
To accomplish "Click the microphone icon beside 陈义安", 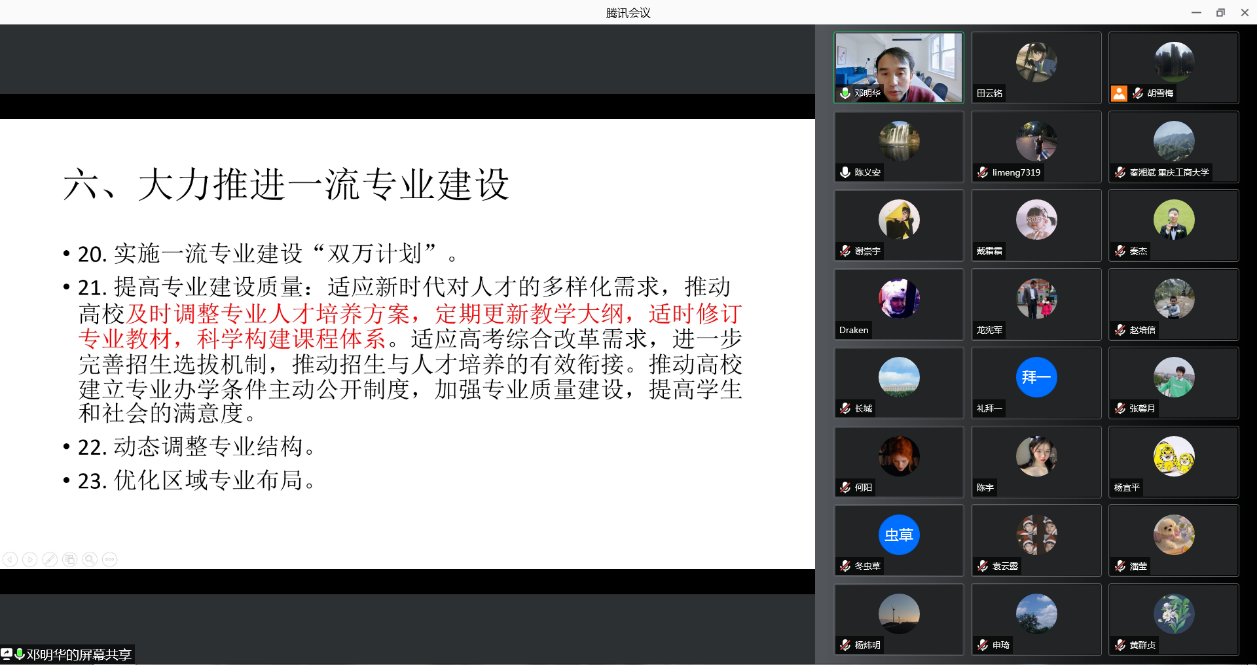I will [846, 172].
